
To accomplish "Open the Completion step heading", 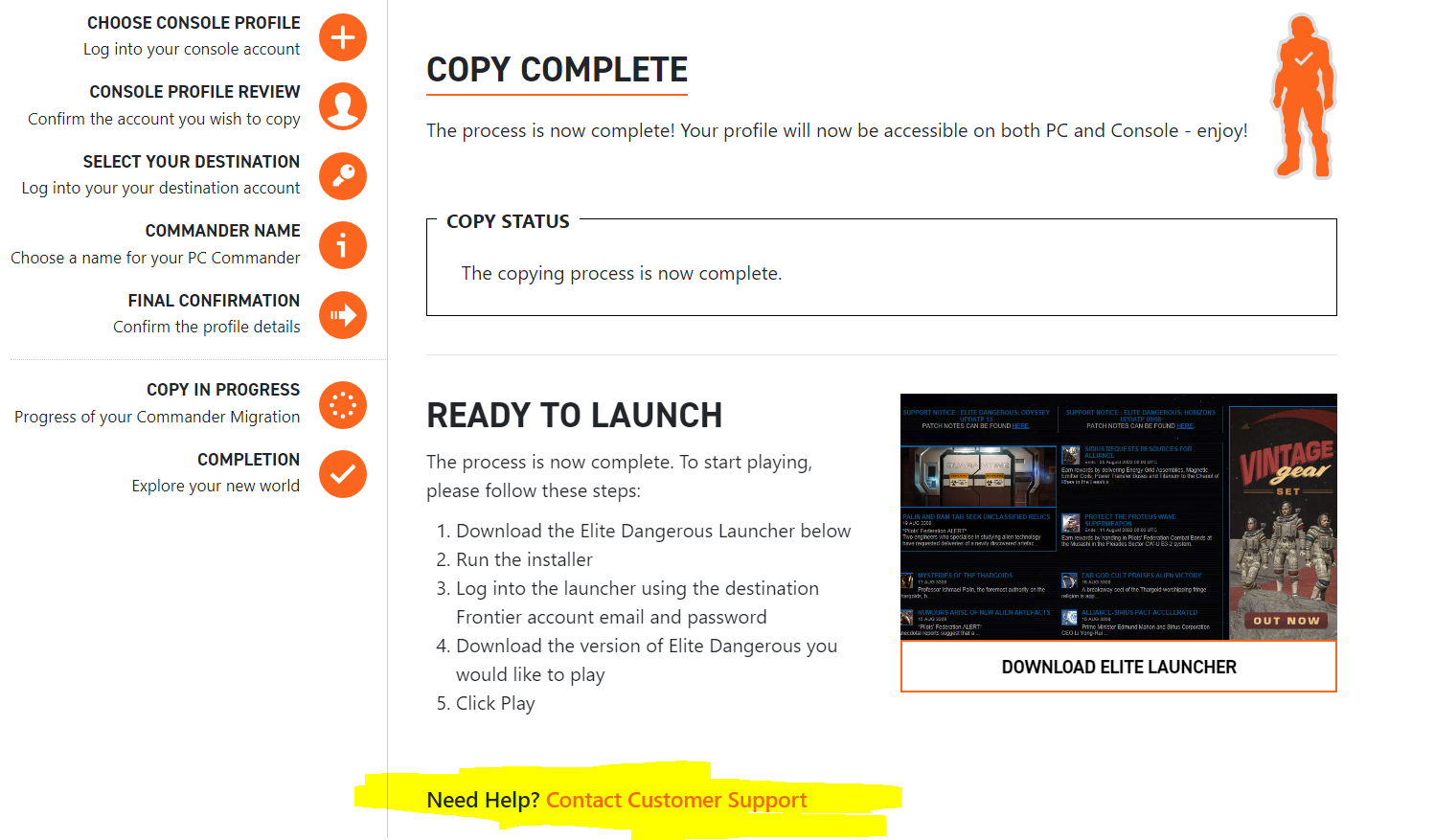I will [x=248, y=460].
